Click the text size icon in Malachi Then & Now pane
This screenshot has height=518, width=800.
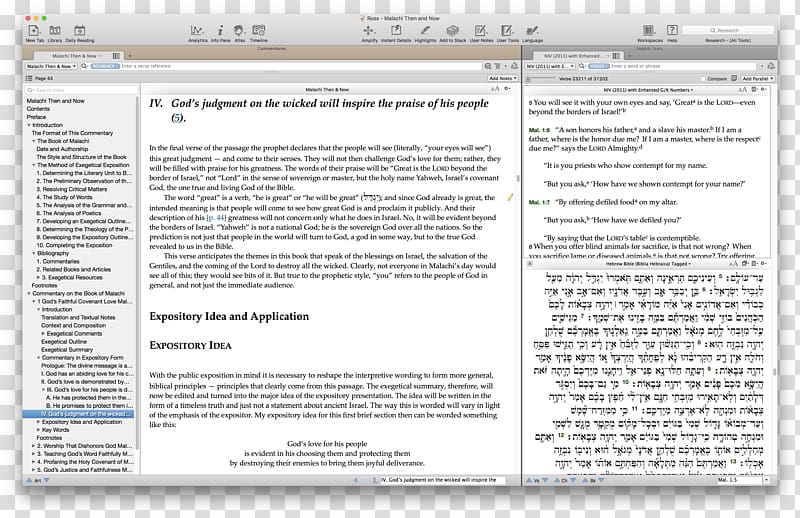[x=495, y=89]
